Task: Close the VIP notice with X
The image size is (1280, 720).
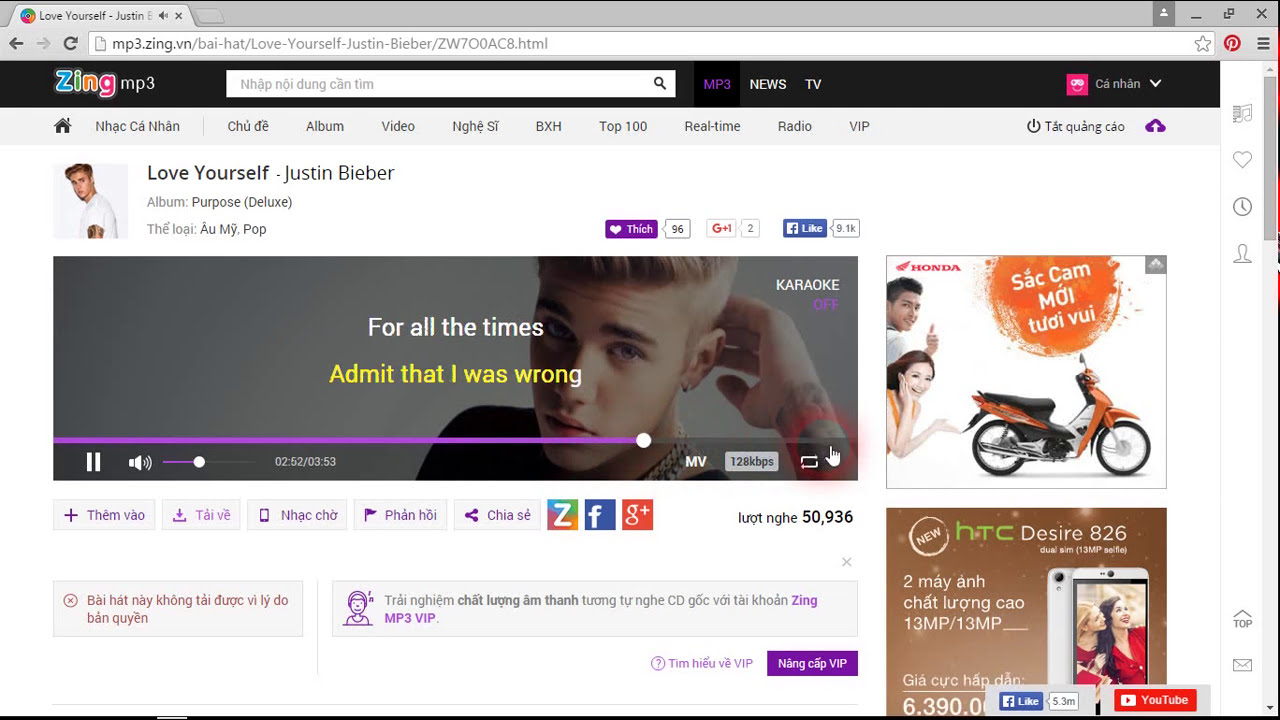Action: point(847,562)
